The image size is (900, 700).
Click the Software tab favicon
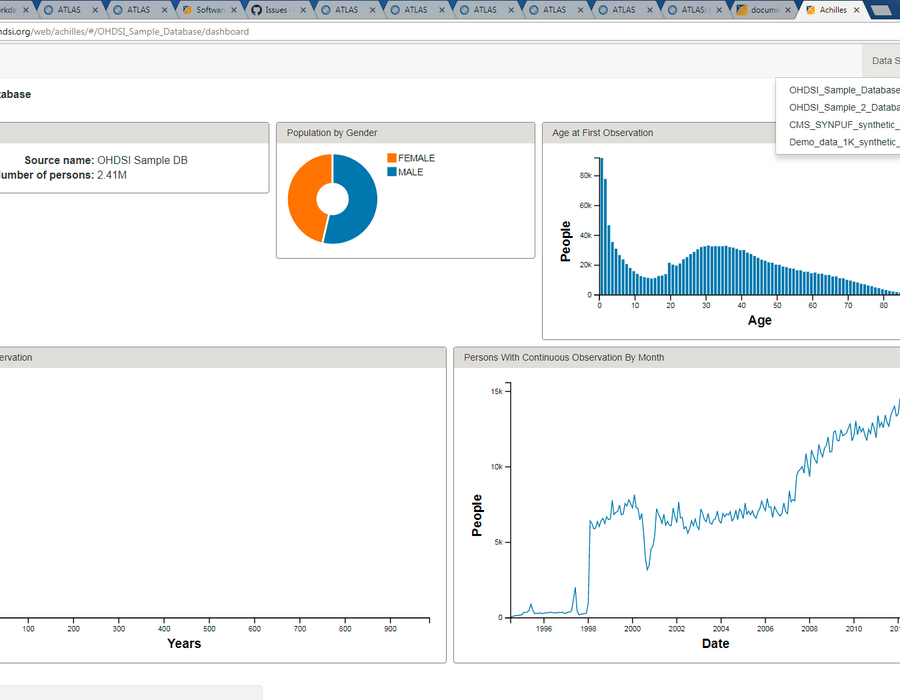pos(187,10)
